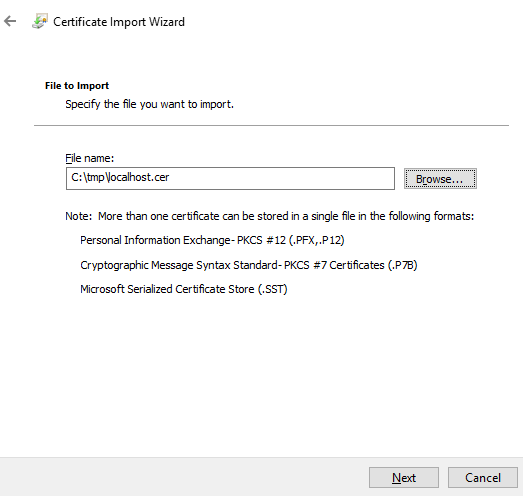This screenshot has width=523, height=496.
Task: Click the 'File to Import' heading
Action: [x=77, y=86]
